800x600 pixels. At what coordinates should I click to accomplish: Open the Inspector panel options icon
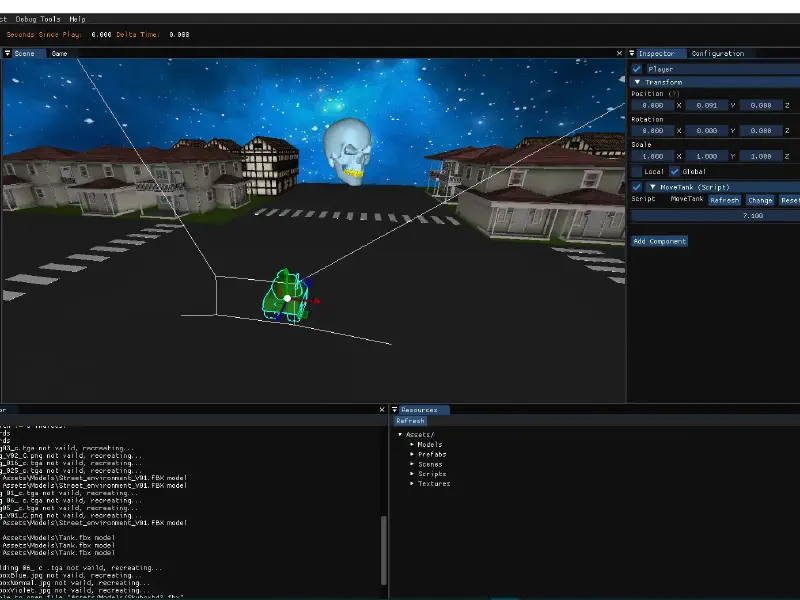(x=631, y=52)
